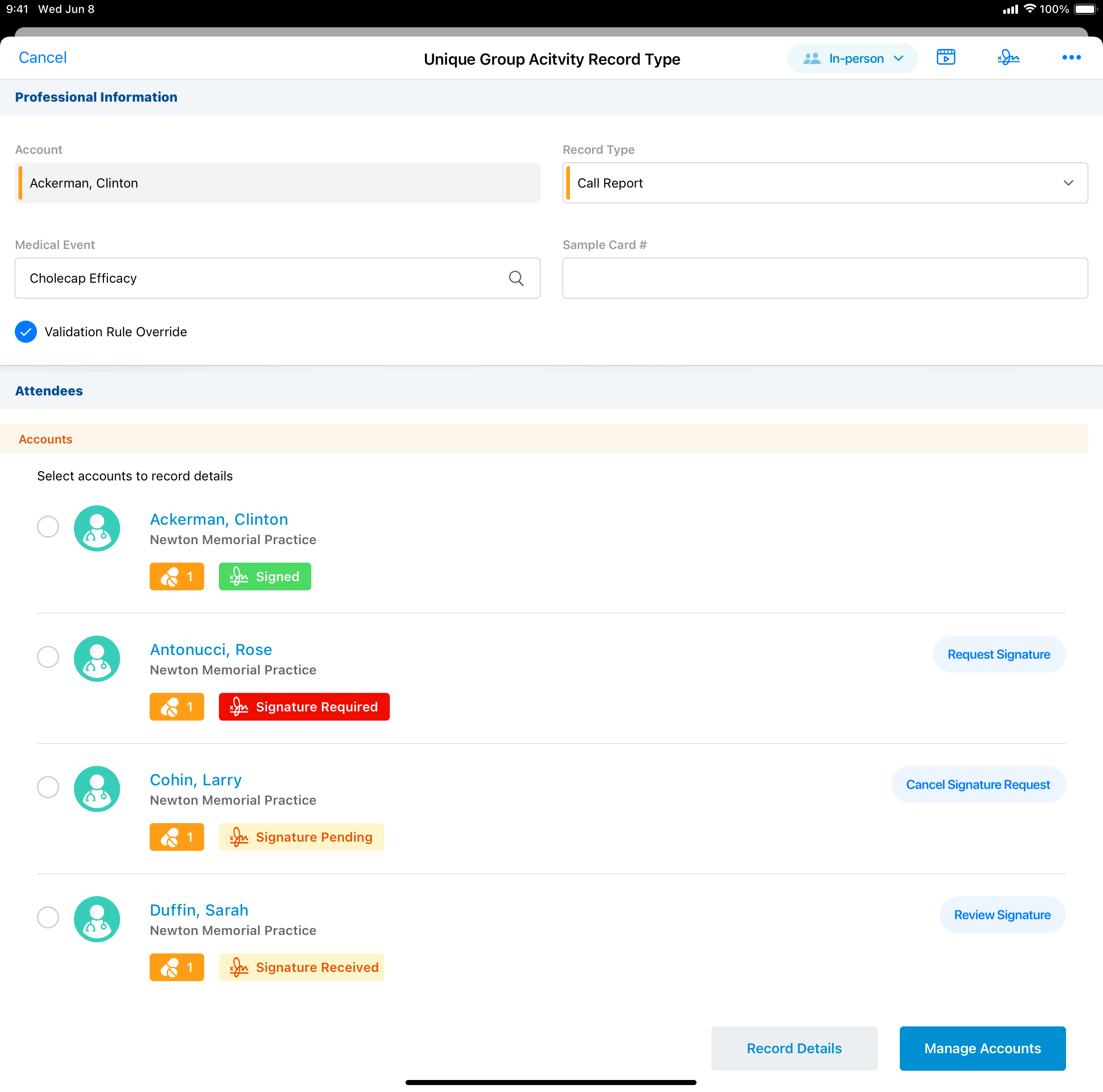Open the three-dot more options menu
This screenshot has width=1103, height=1092.
[1071, 58]
